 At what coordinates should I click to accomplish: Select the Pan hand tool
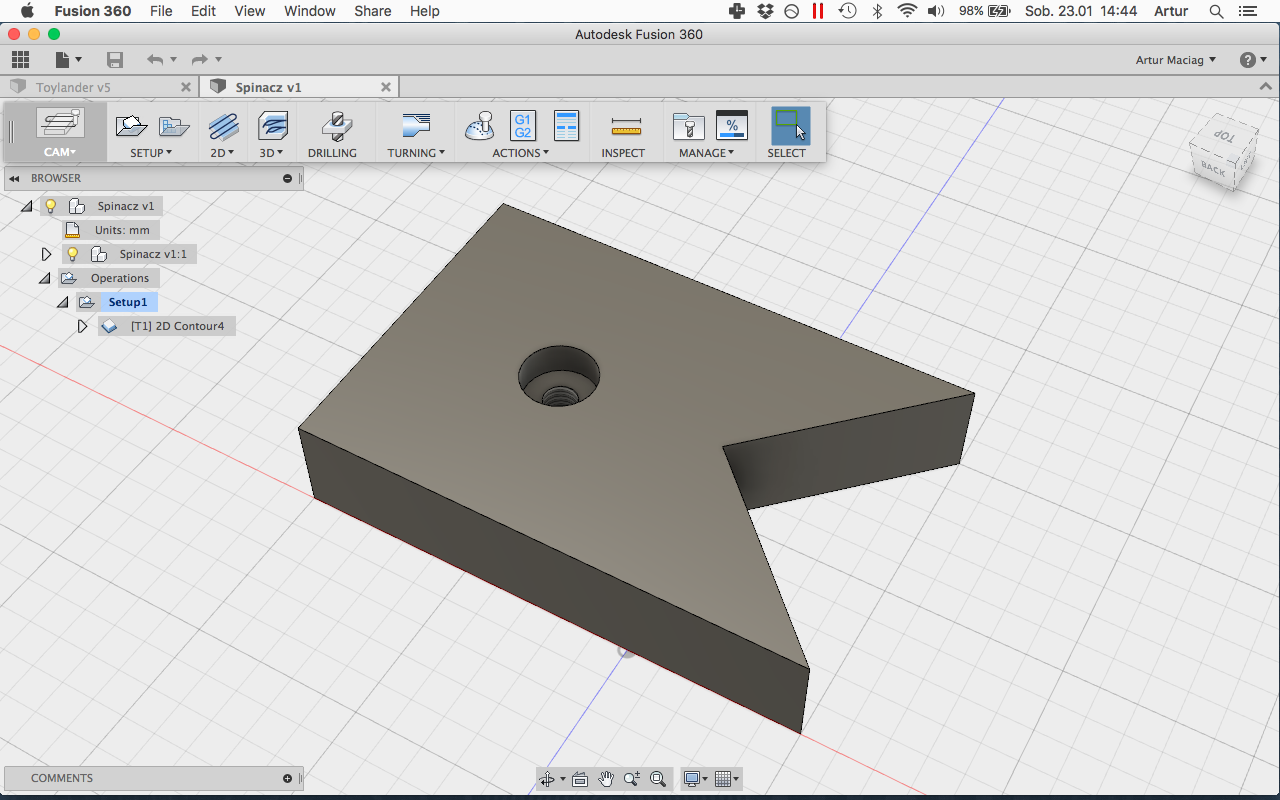pos(606,779)
